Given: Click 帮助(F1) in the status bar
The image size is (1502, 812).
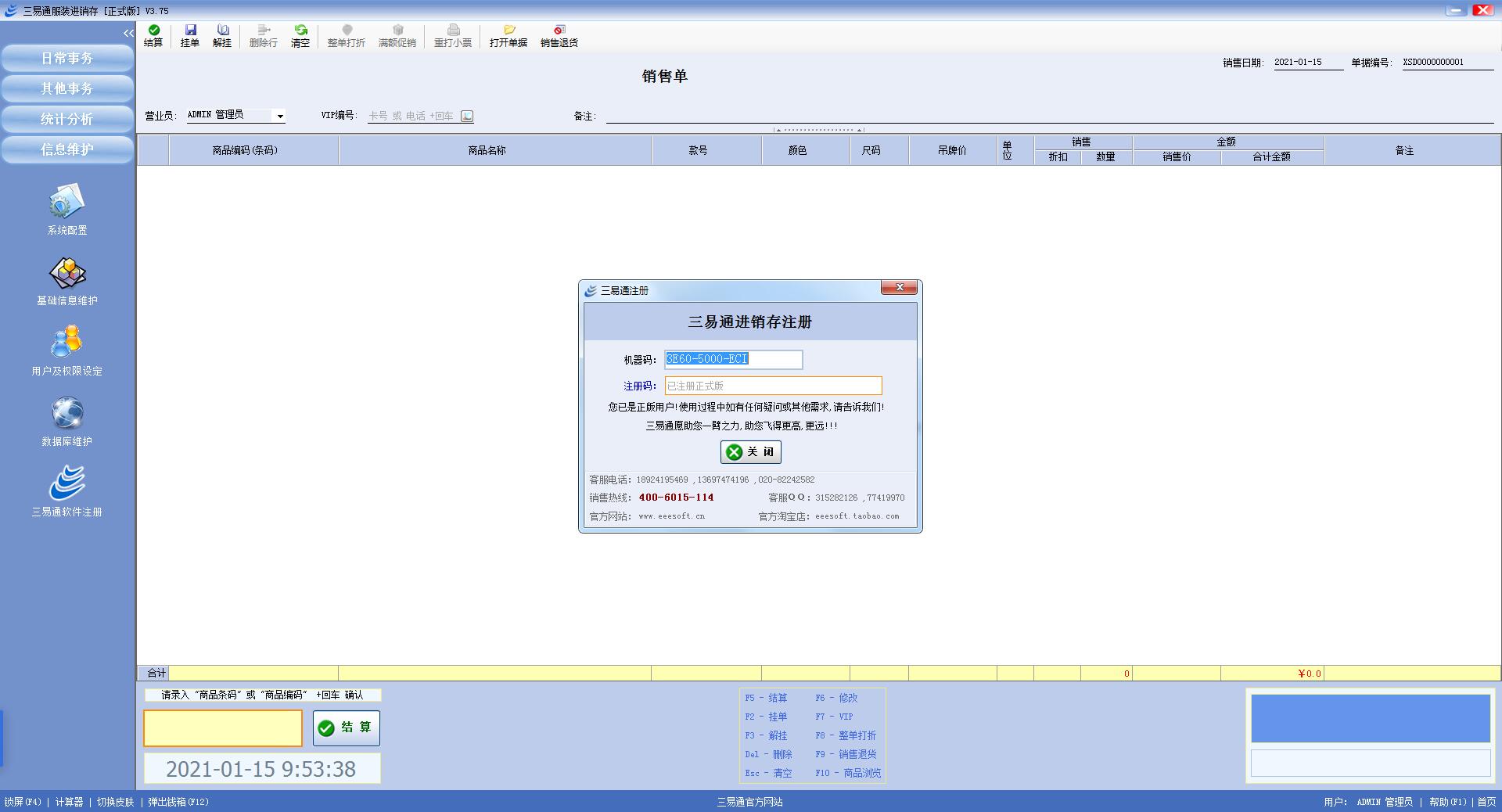Looking at the screenshot, I should [1448, 802].
